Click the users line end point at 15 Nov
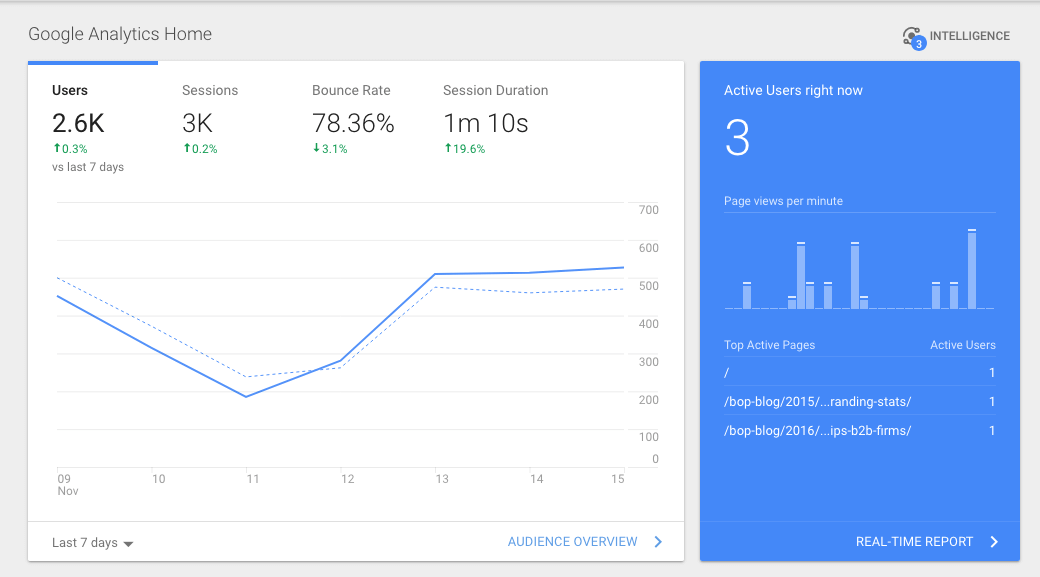 623,267
